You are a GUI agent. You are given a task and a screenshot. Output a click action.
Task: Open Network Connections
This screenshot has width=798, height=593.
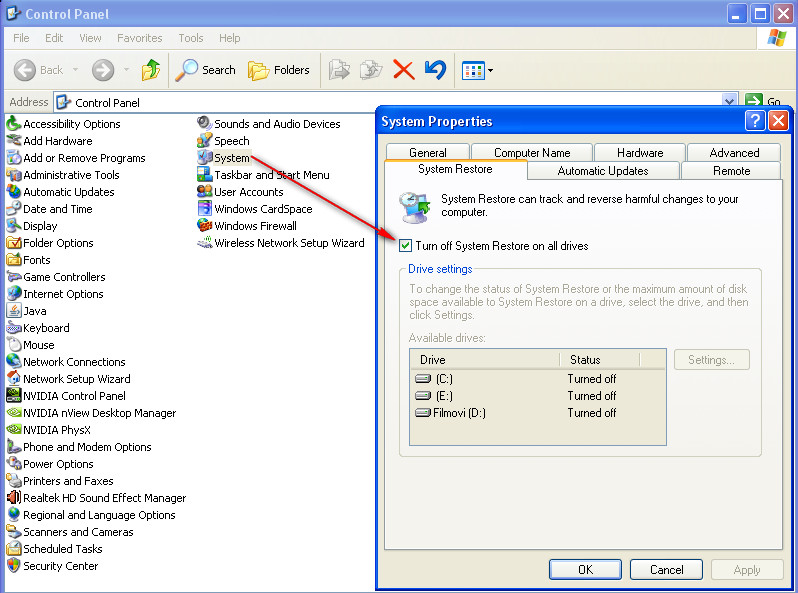(x=66, y=362)
